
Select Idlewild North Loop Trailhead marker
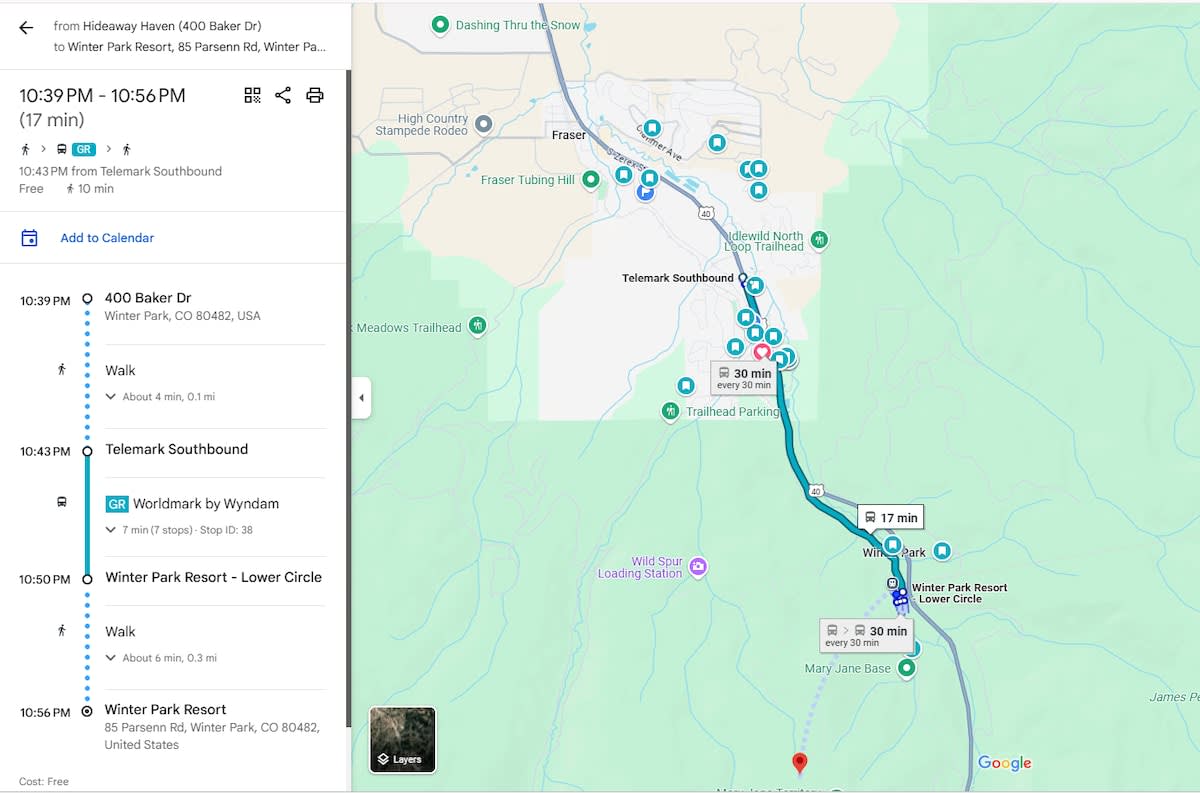(820, 239)
